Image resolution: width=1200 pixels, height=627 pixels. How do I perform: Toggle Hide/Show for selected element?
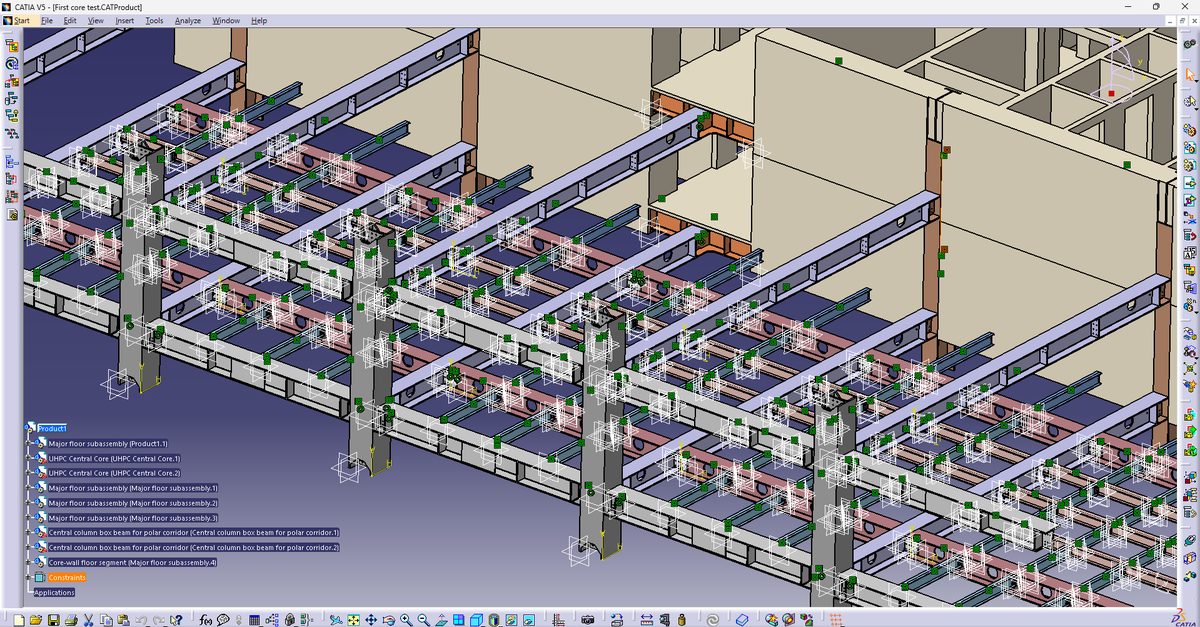click(511, 619)
